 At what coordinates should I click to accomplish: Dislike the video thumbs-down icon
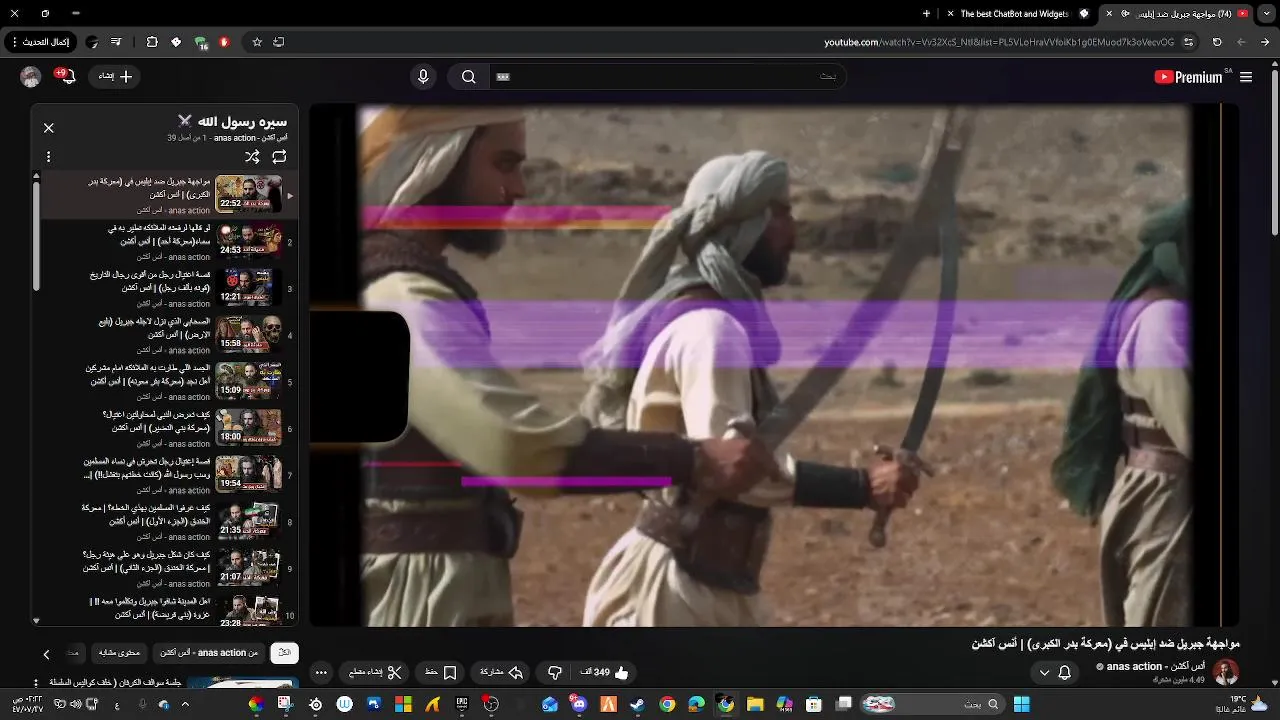pyautogui.click(x=555, y=673)
